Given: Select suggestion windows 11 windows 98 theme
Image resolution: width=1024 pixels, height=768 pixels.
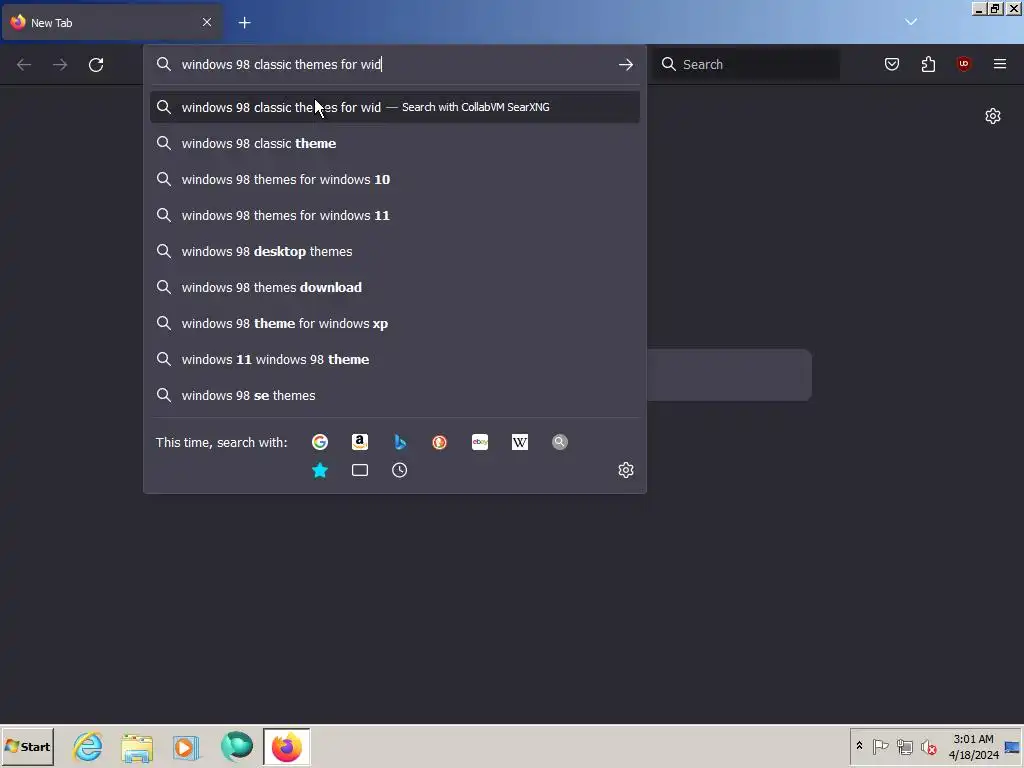Looking at the screenshot, I should [395, 359].
